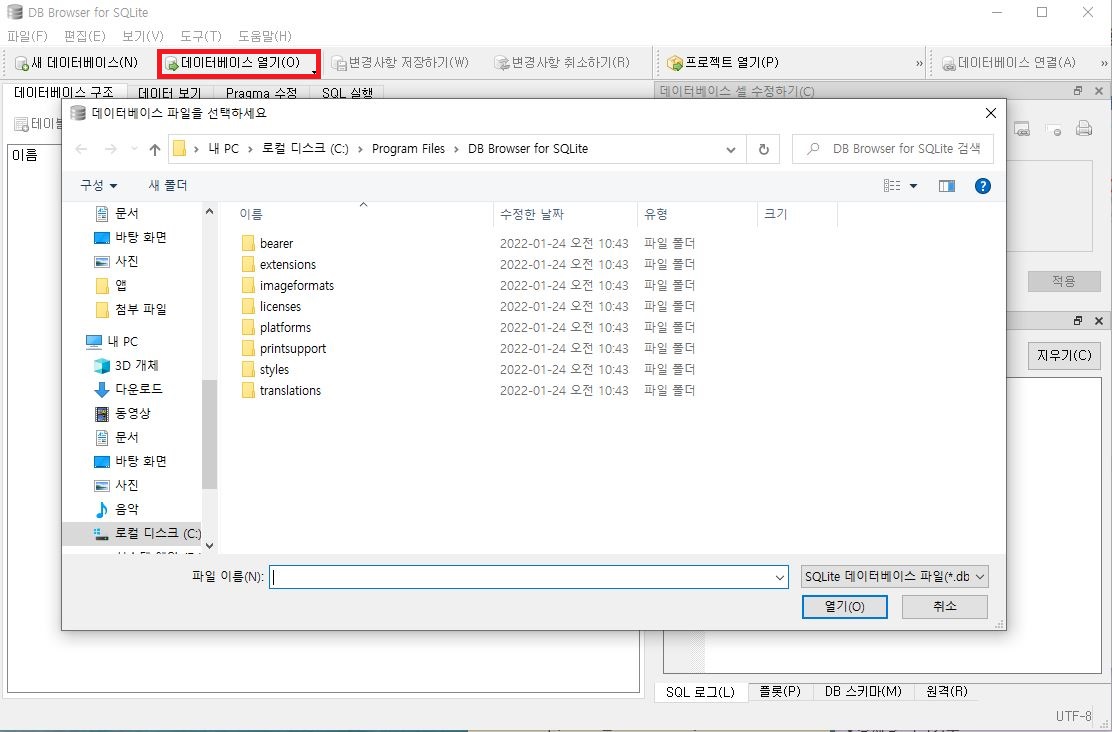Click the Open Database (데이터베이스 열기) toolbar button

point(239,63)
